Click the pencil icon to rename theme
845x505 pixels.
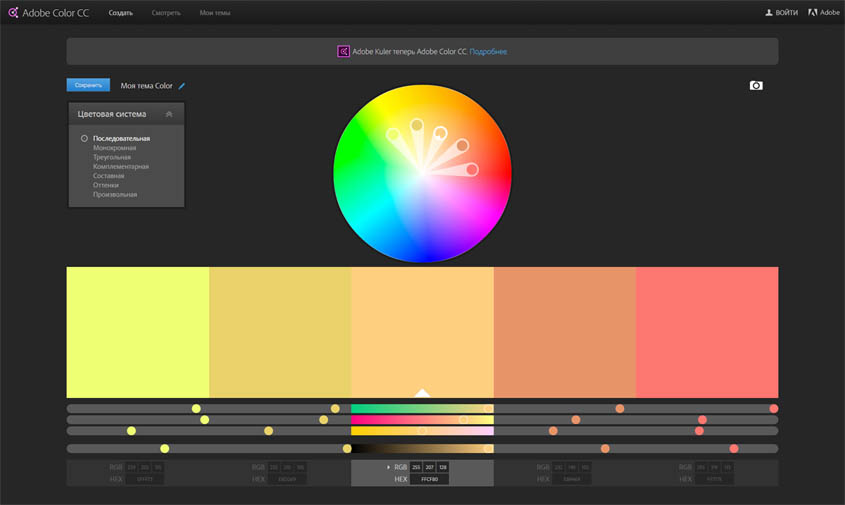click(x=182, y=86)
